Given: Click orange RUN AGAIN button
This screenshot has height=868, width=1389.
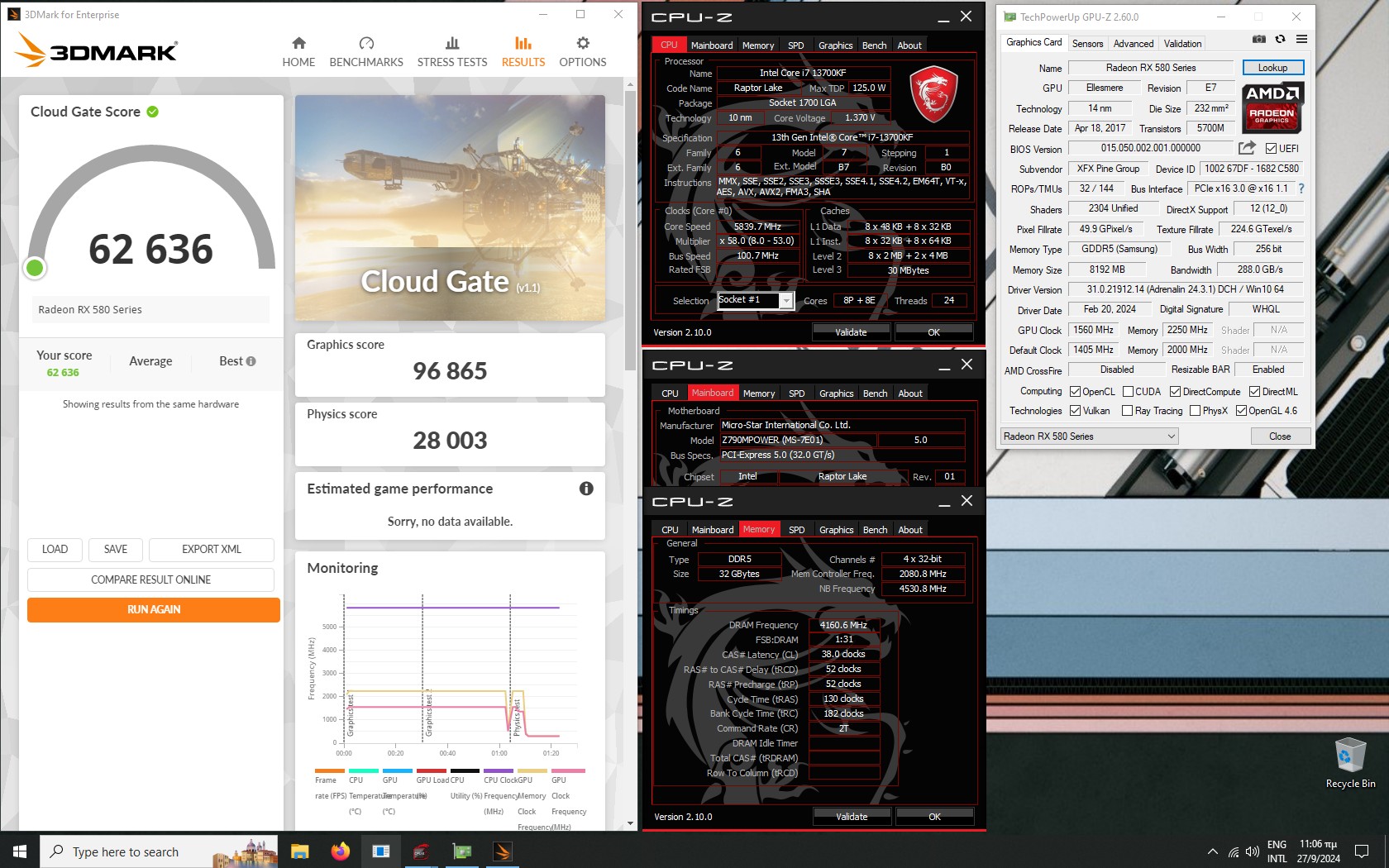Looking at the screenshot, I should coord(154,610).
